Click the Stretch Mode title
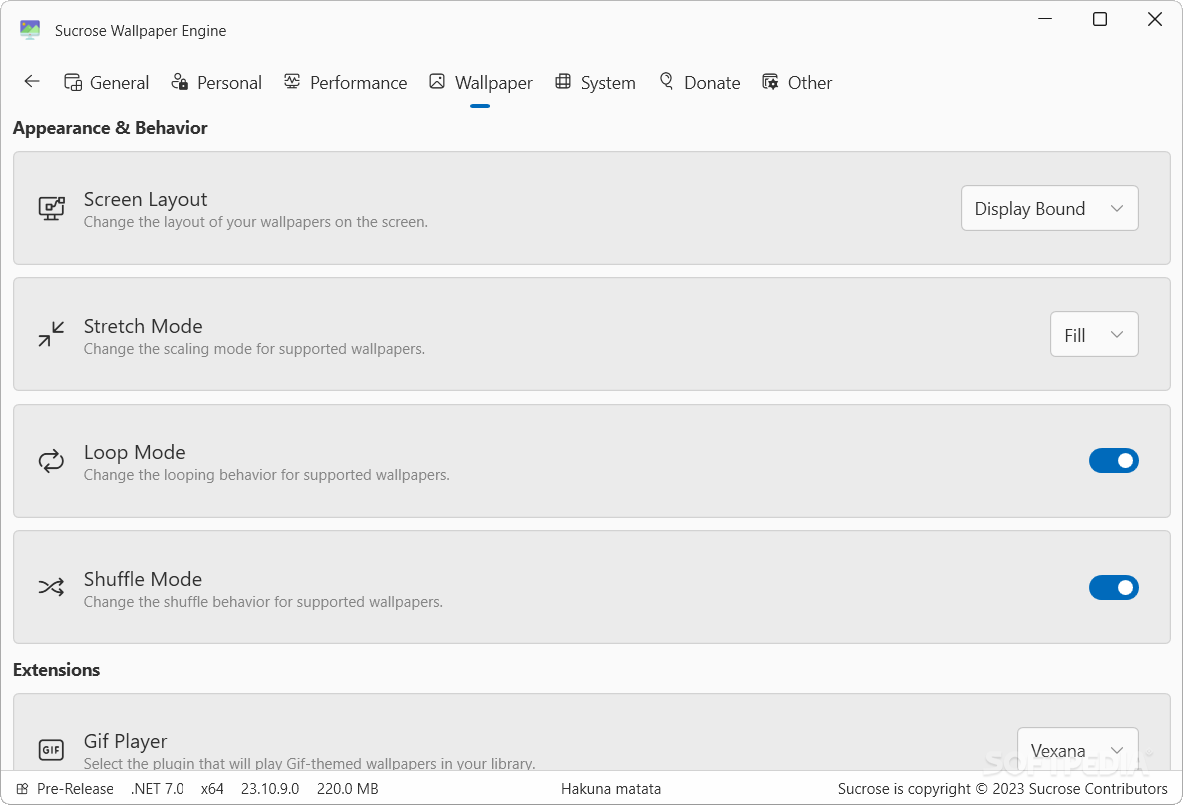Viewport: 1183px width, 805px height. [x=143, y=326]
